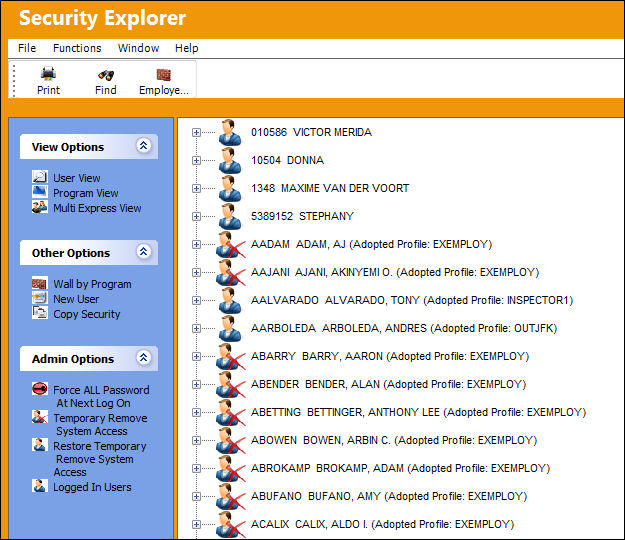
Task: Choose Restore Temporary Remove System Access
Action: pyautogui.click(x=100, y=459)
